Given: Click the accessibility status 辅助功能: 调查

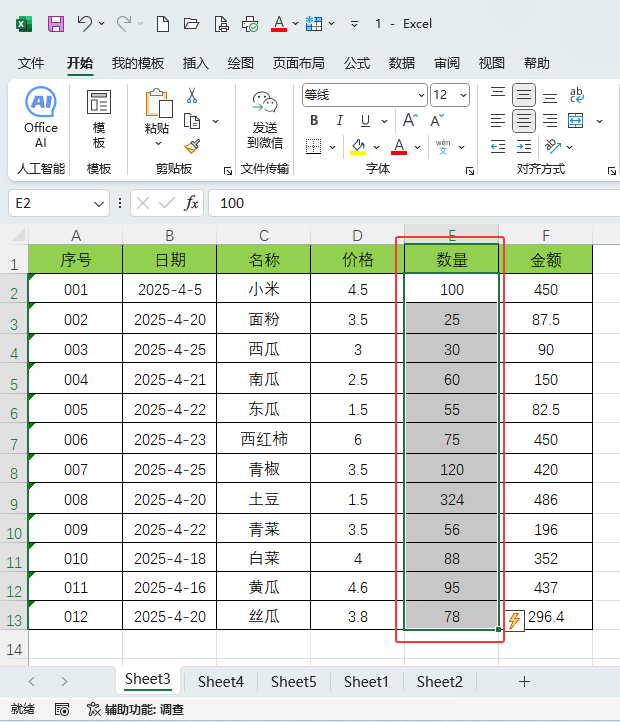Looking at the screenshot, I should pos(135,710).
